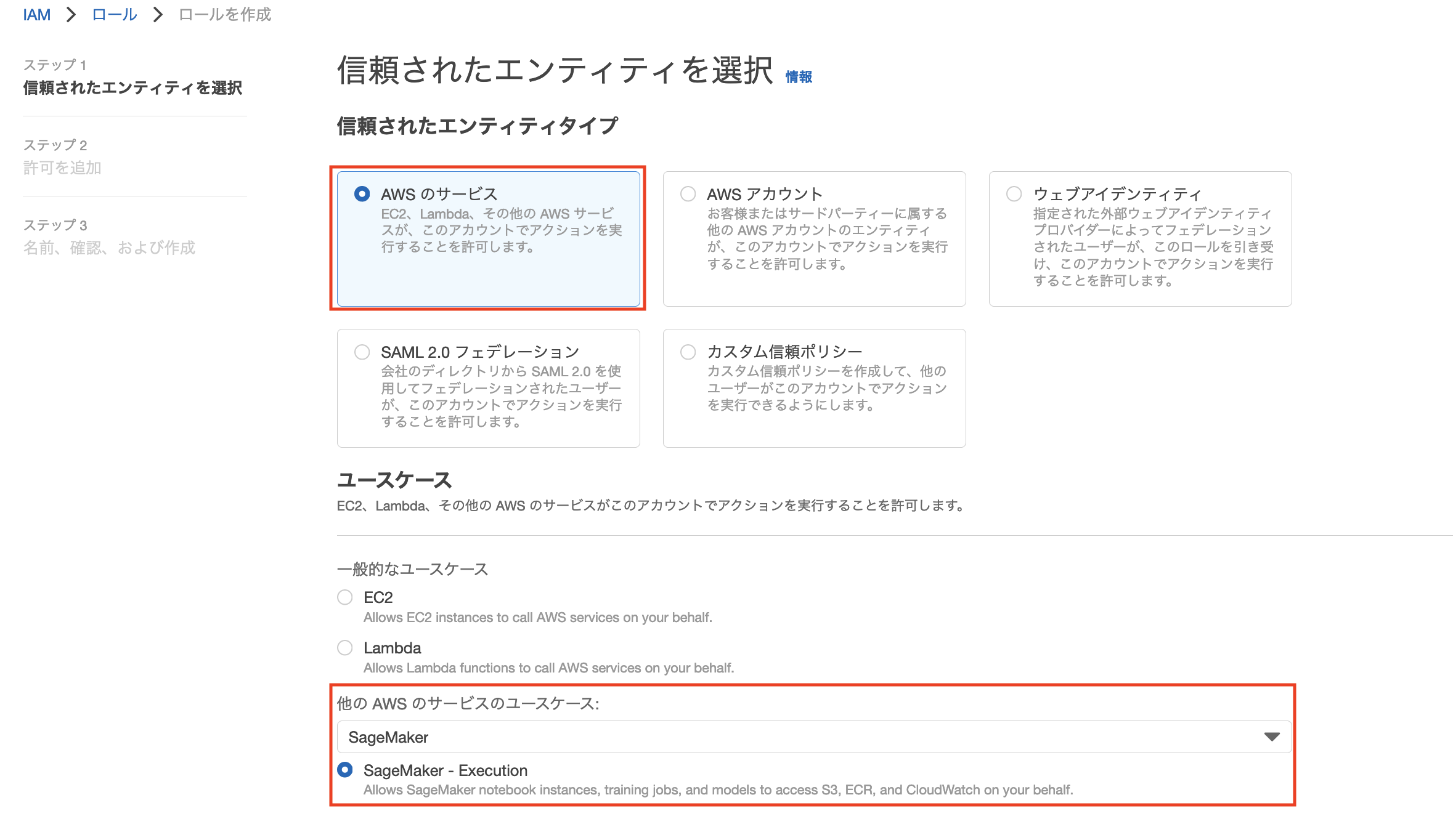Click the 一般的なユースケース label
This screenshot has width=1453, height=840.
tap(412, 569)
